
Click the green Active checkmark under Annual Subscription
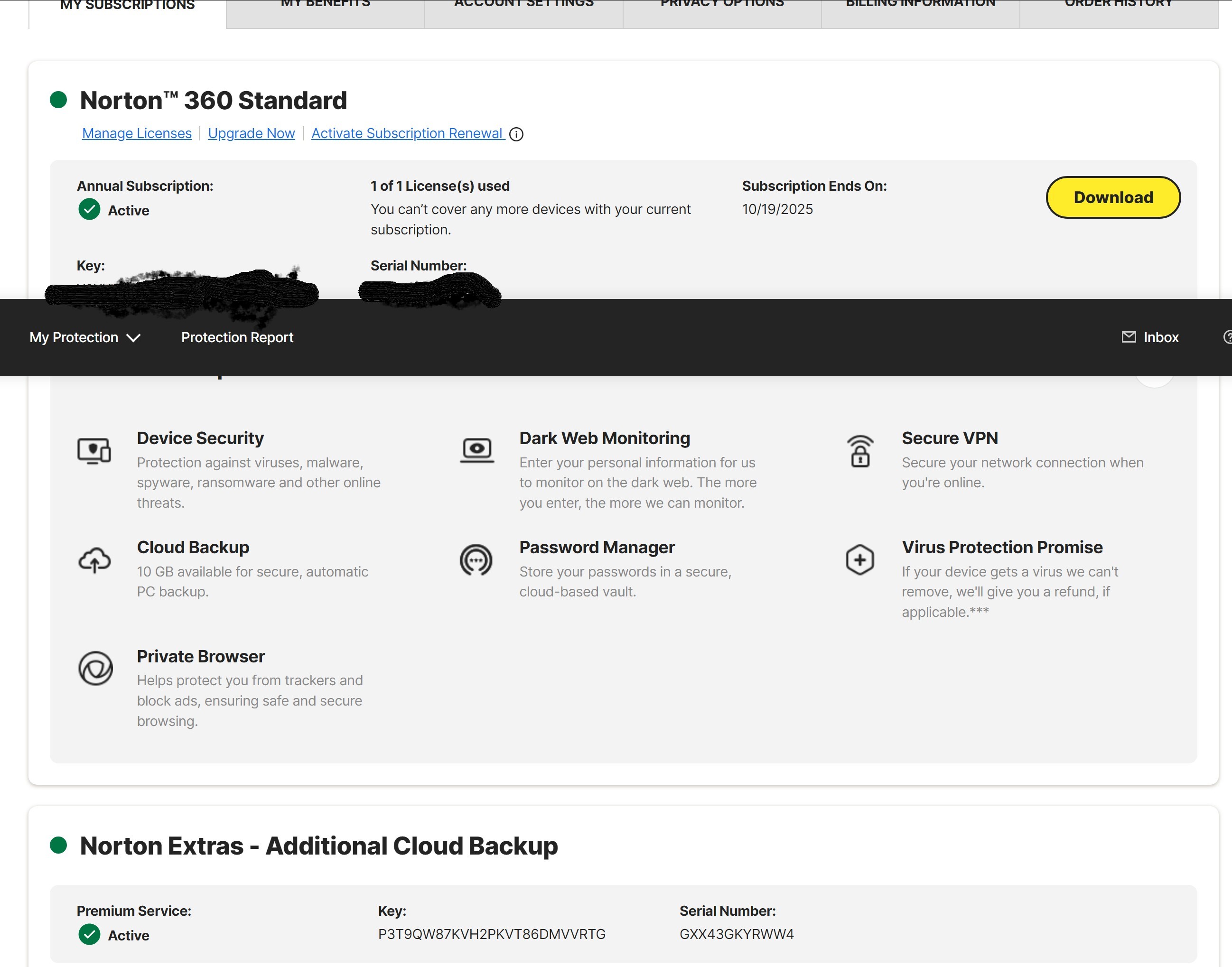[x=89, y=209]
